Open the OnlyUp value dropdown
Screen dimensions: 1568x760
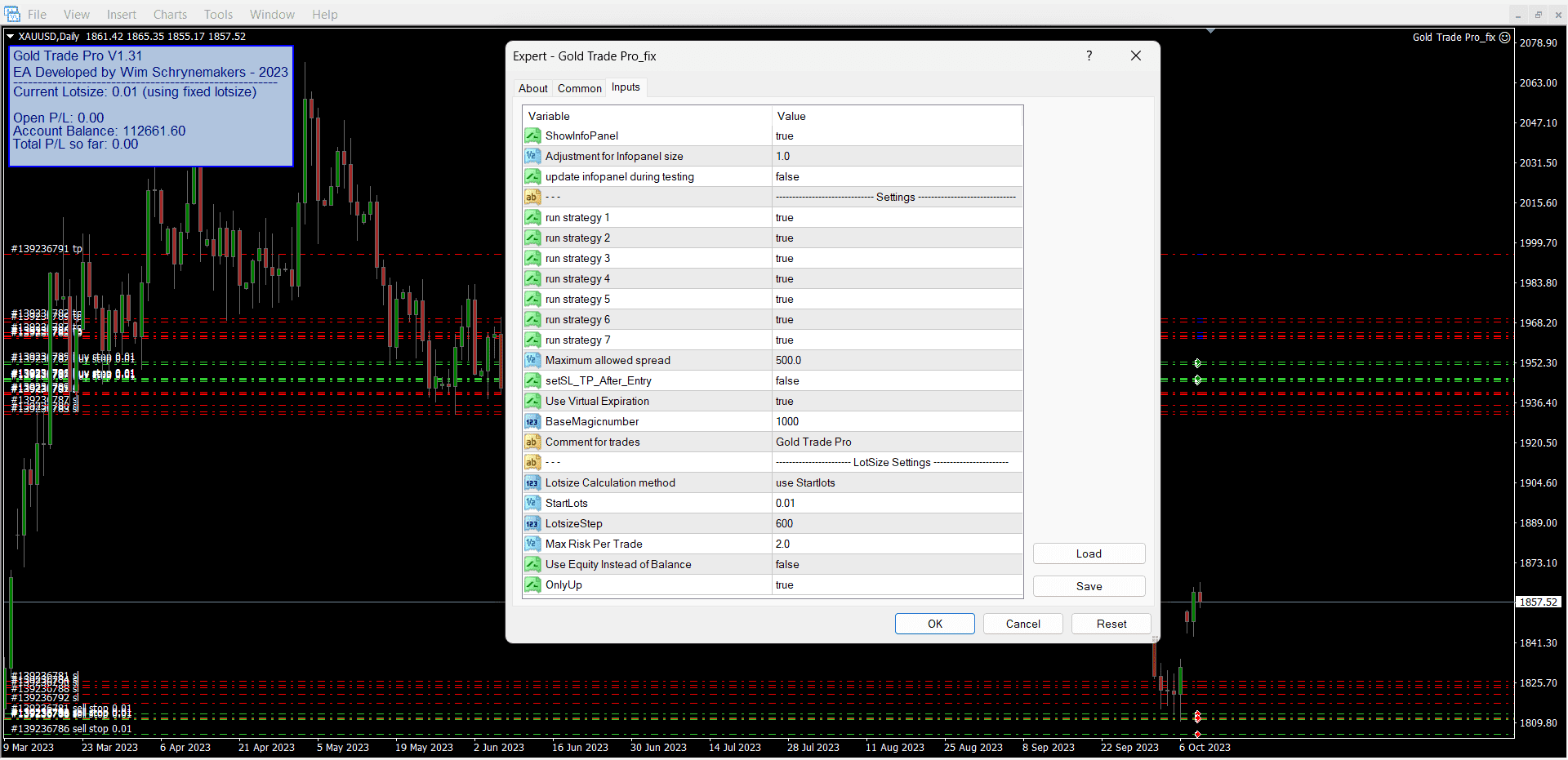[x=895, y=585]
